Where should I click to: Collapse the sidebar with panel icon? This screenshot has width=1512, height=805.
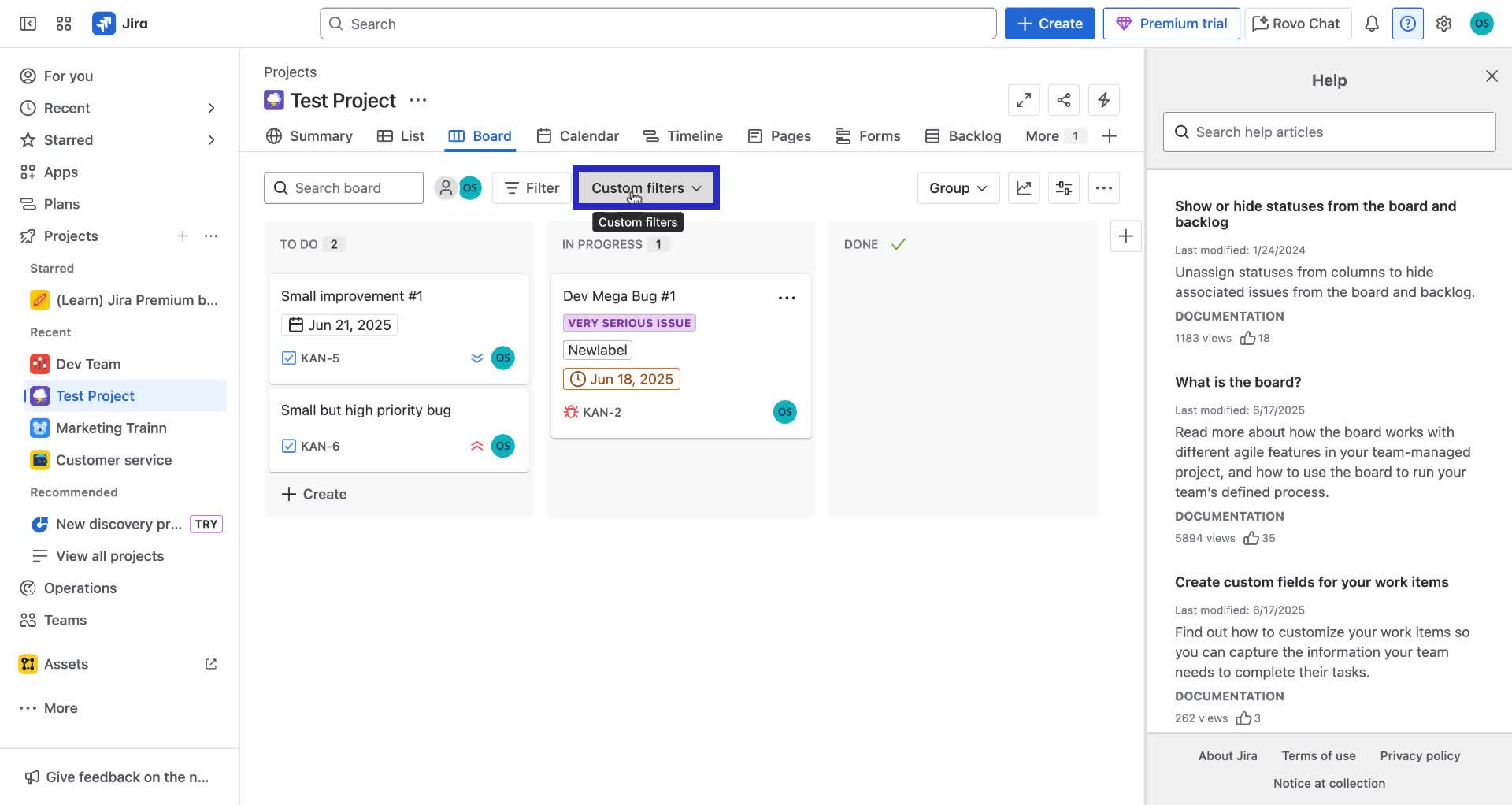[27, 24]
